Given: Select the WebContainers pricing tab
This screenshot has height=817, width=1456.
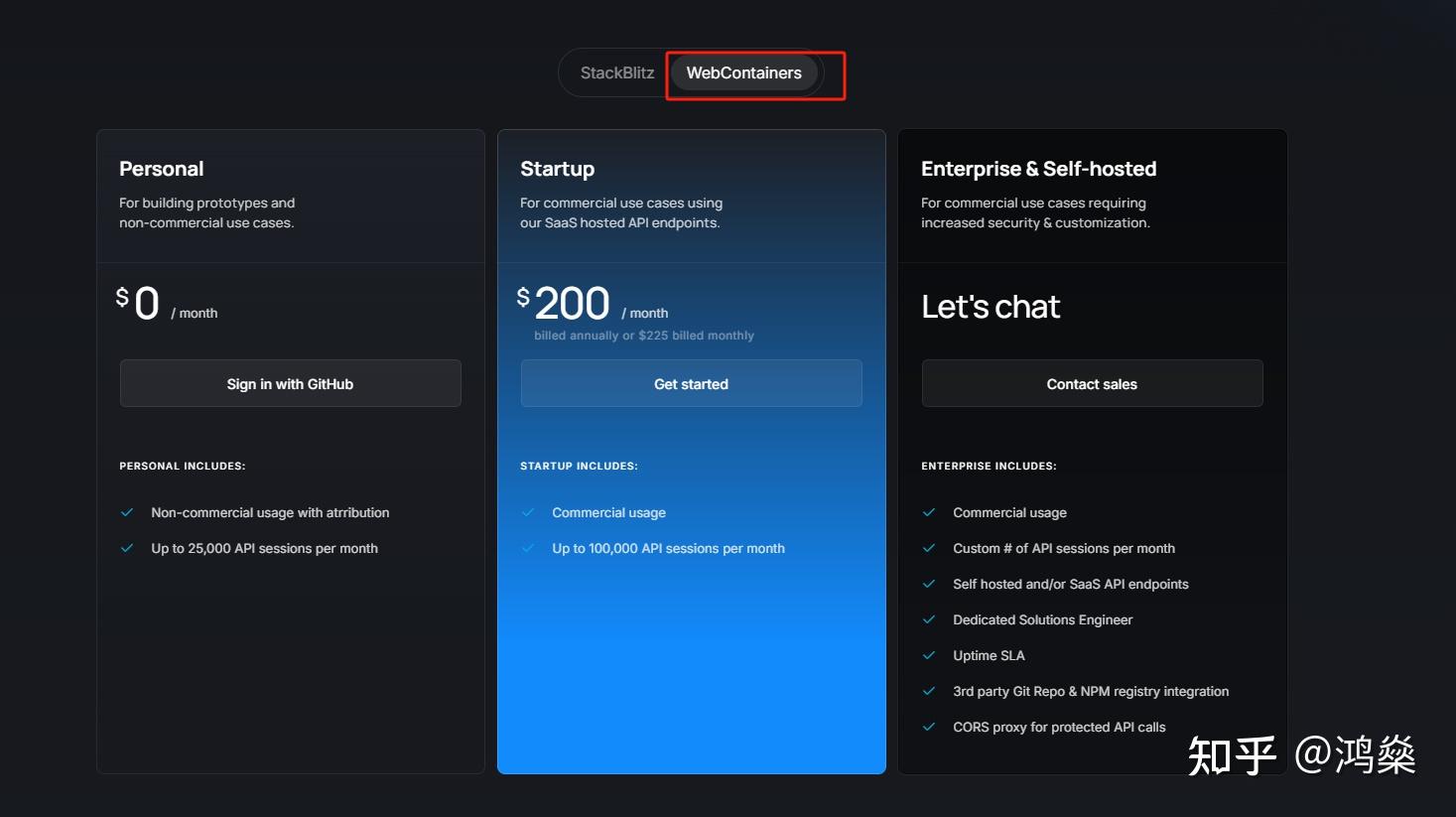Looking at the screenshot, I should (743, 73).
